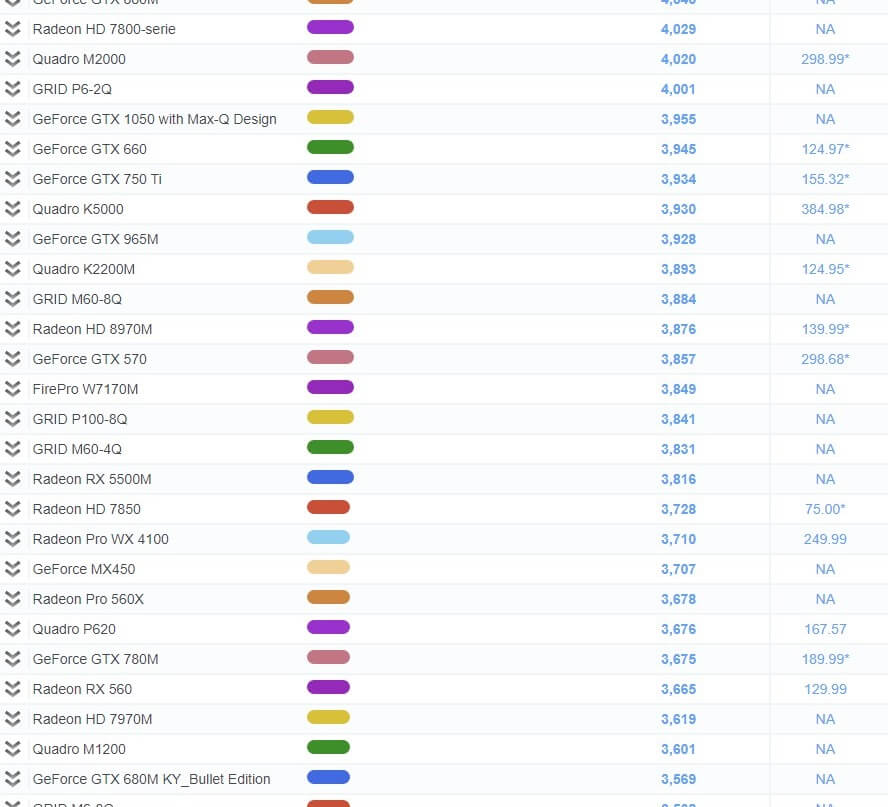
Task: Open the GeForce GTX 750 Ti link
Action: pos(97,179)
